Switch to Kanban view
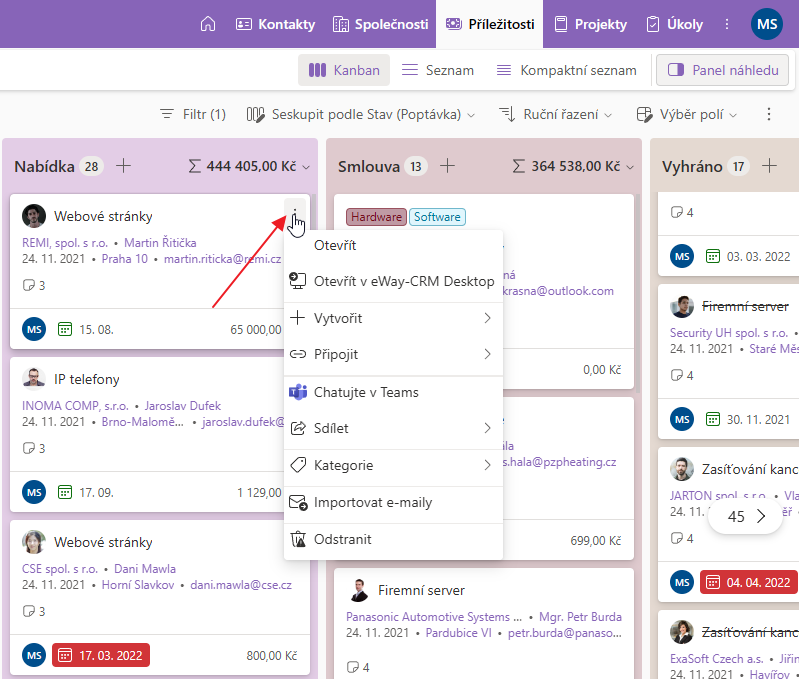This screenshot has height=679, width=799. point(344,70)
